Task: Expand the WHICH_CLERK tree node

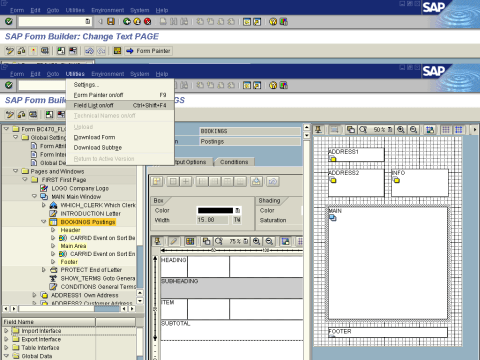Action: (x=44, y=205)
